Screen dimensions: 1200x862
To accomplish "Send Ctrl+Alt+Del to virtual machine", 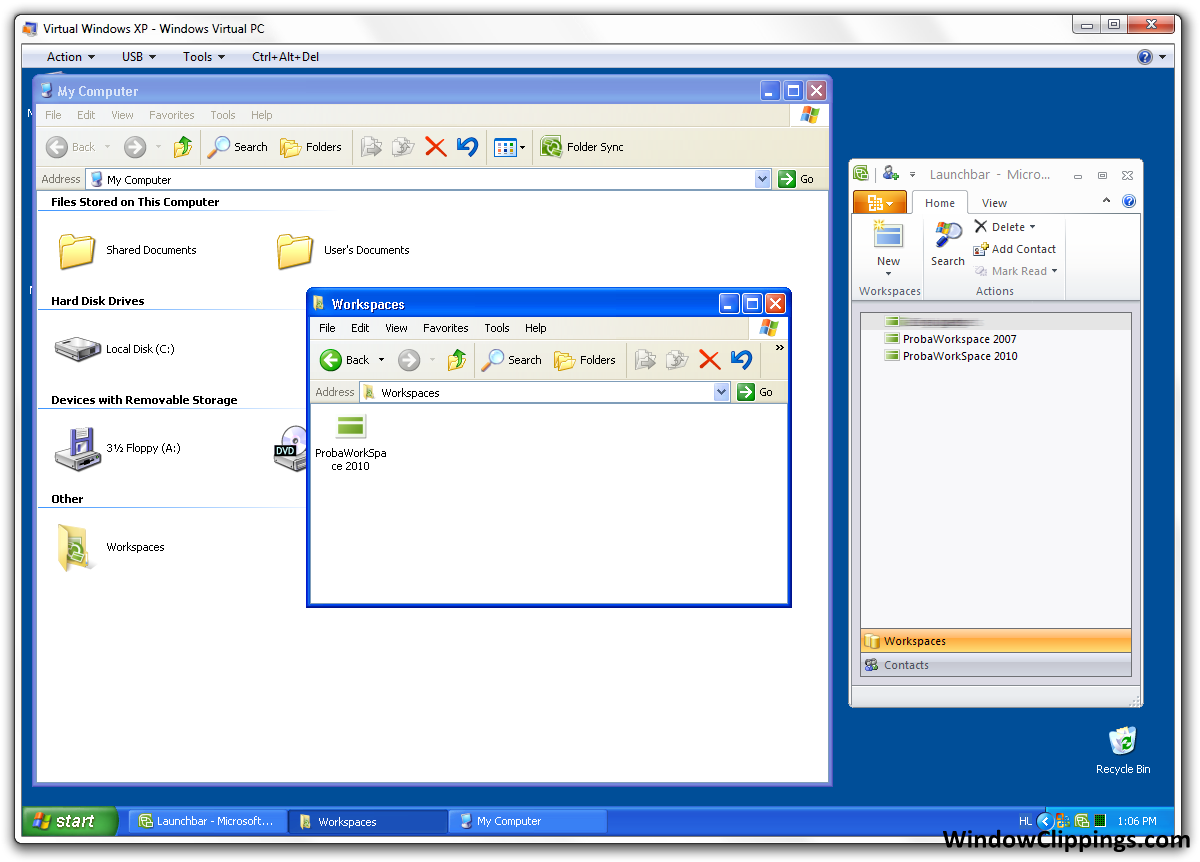I will (285, 57).
